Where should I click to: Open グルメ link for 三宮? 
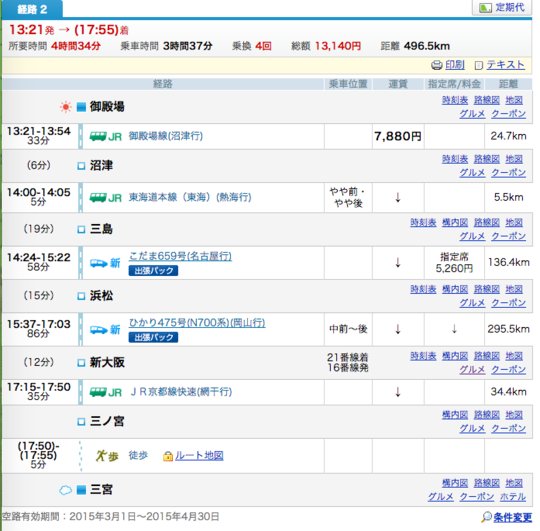point(440,497)
